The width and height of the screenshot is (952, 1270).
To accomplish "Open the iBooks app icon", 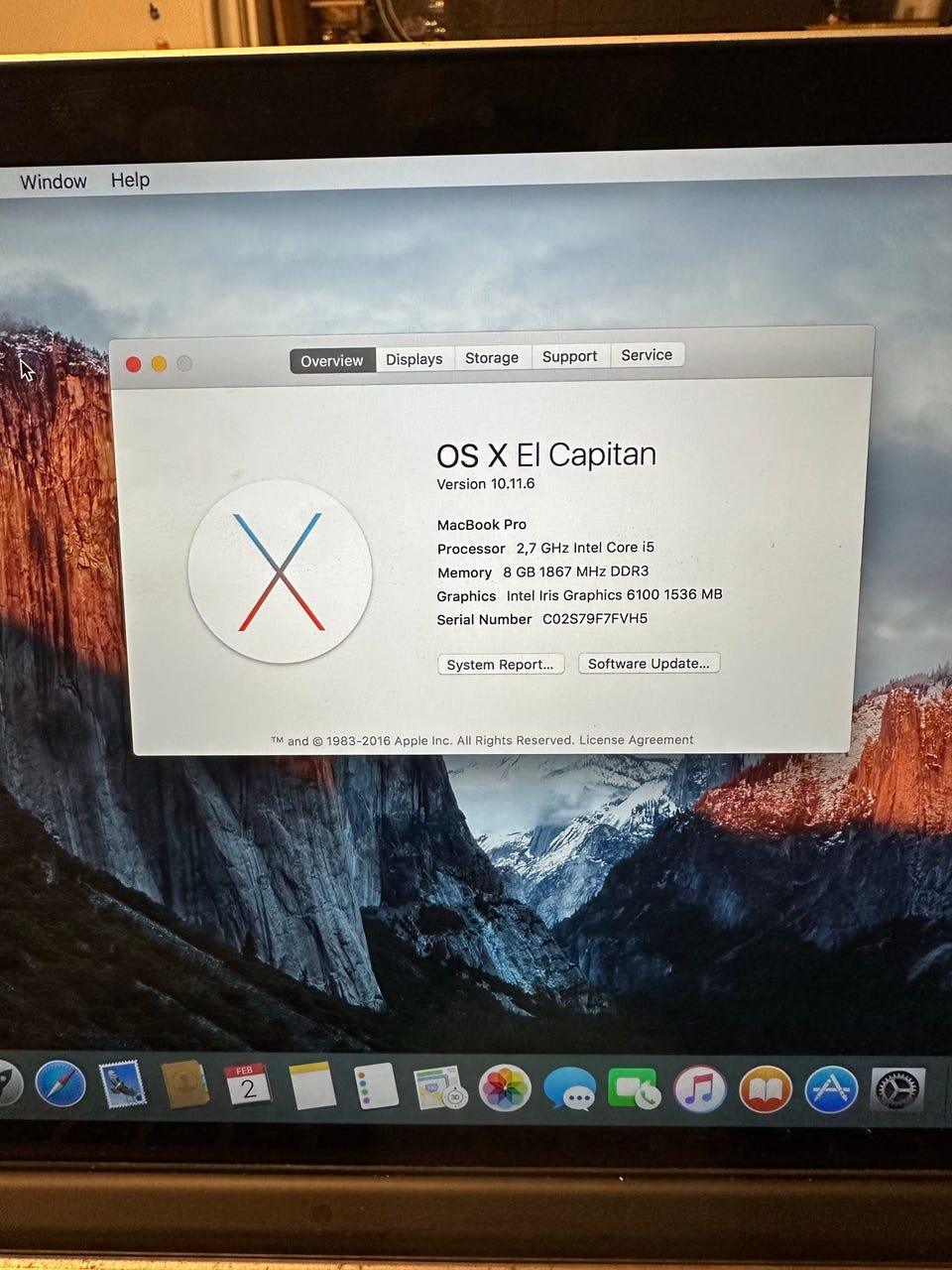I will coord(766,1089).
